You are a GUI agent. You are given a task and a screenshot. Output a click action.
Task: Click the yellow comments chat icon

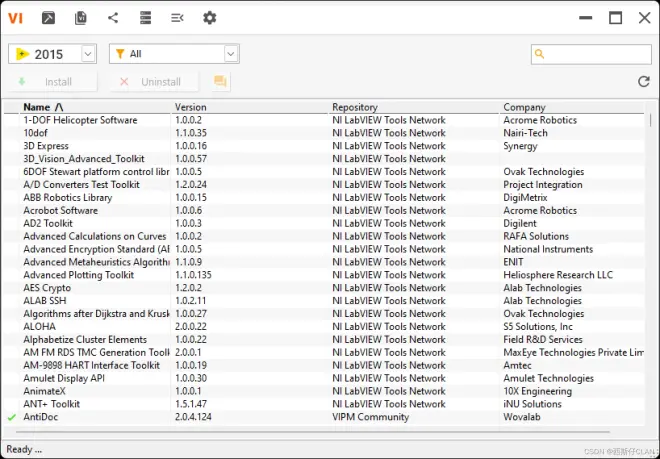(220, 81)
